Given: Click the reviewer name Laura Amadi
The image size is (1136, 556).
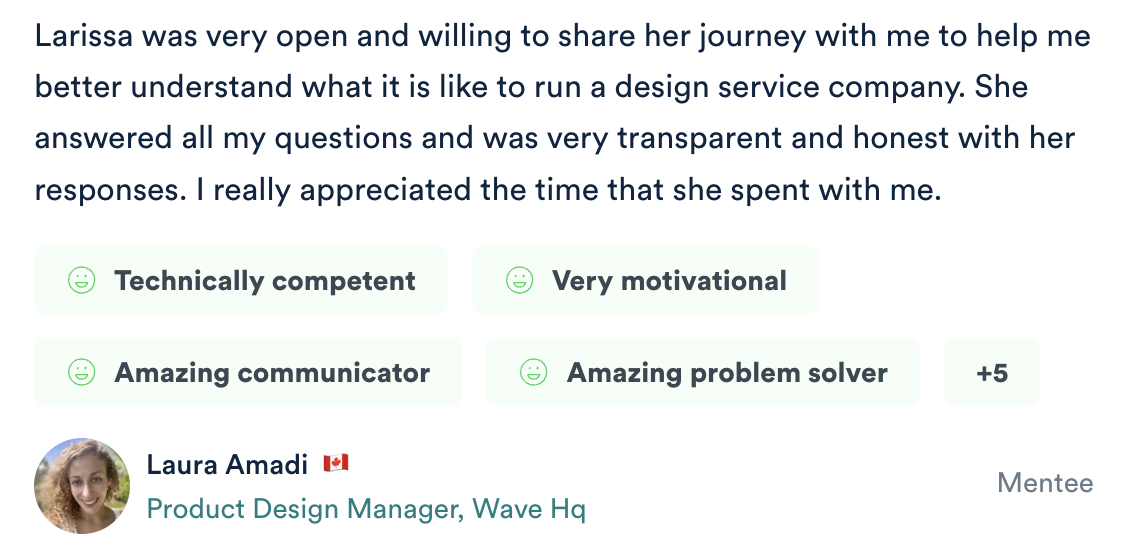Looking at the screenshot, I should pyautogui.click(x=227, y=465).
